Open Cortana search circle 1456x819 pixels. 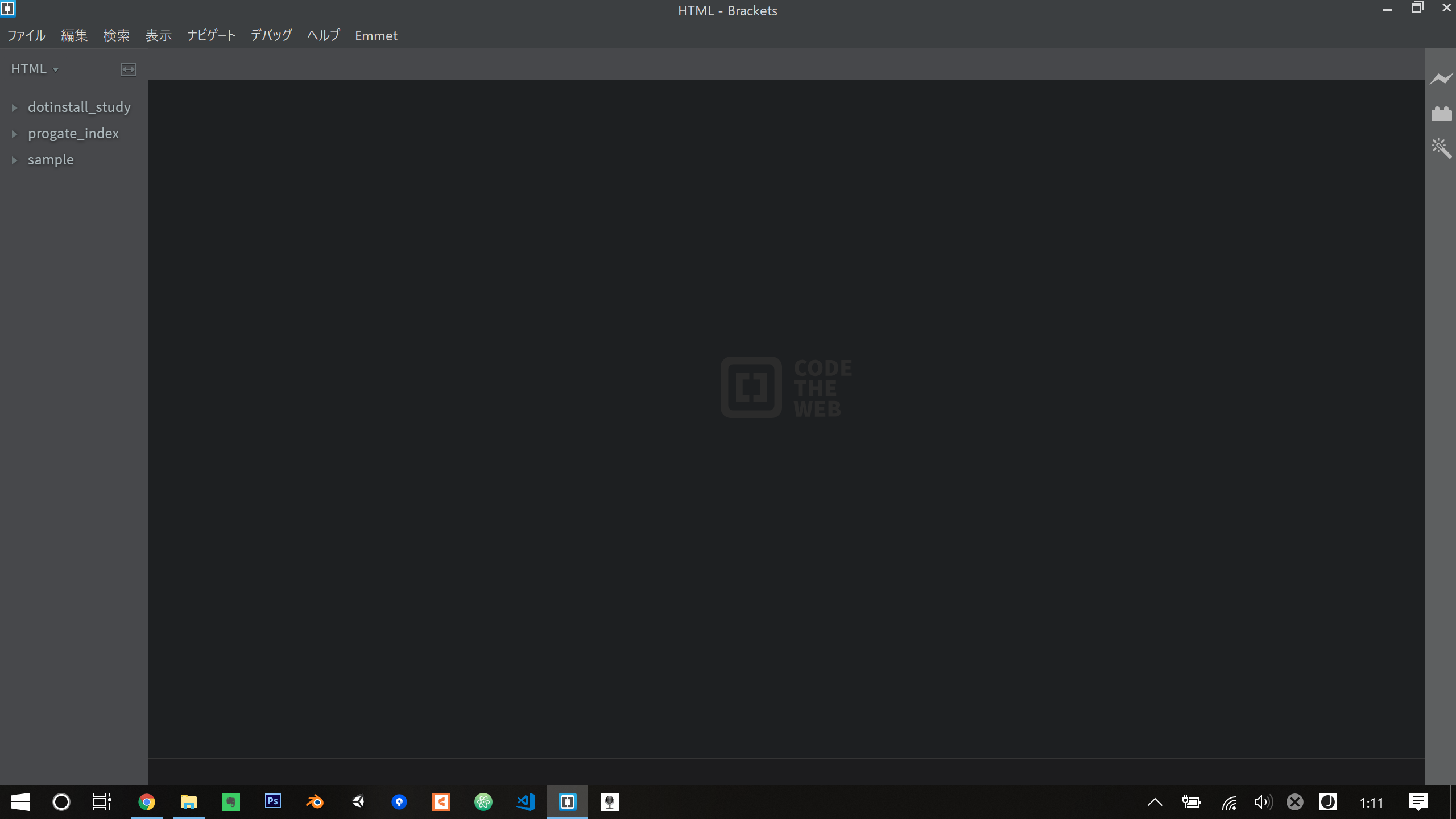click(x=61, y=802)
